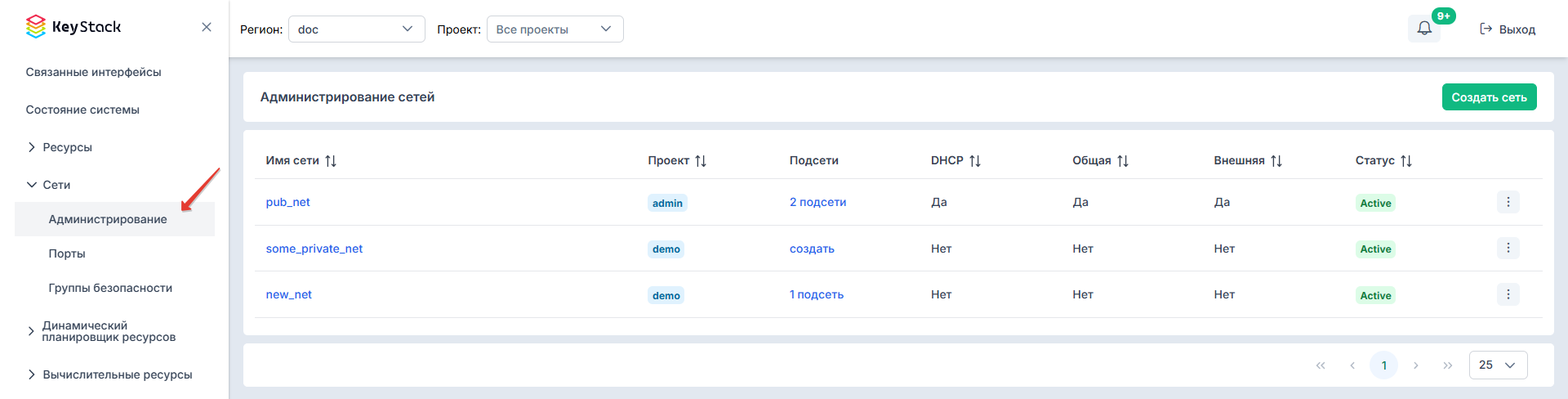
Task: Click the Выход logout button
Action: 1508,29
